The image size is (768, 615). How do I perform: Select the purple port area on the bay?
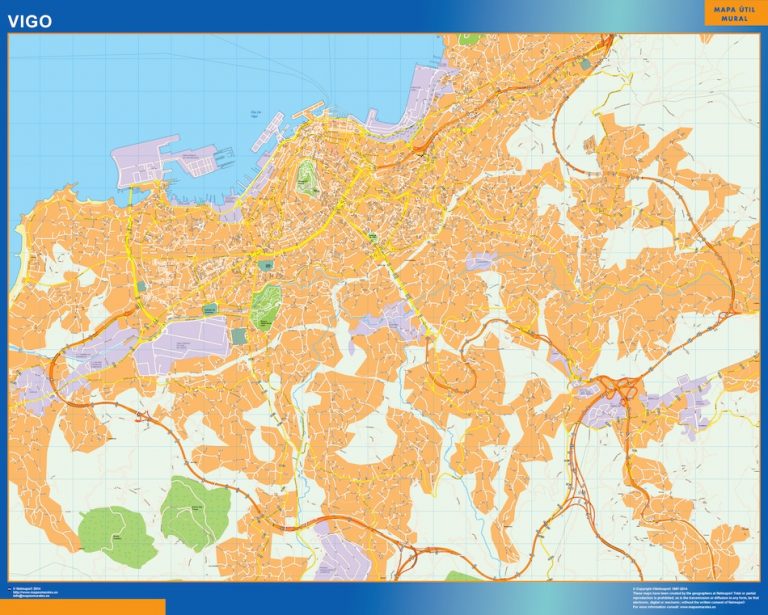[150, 160]
